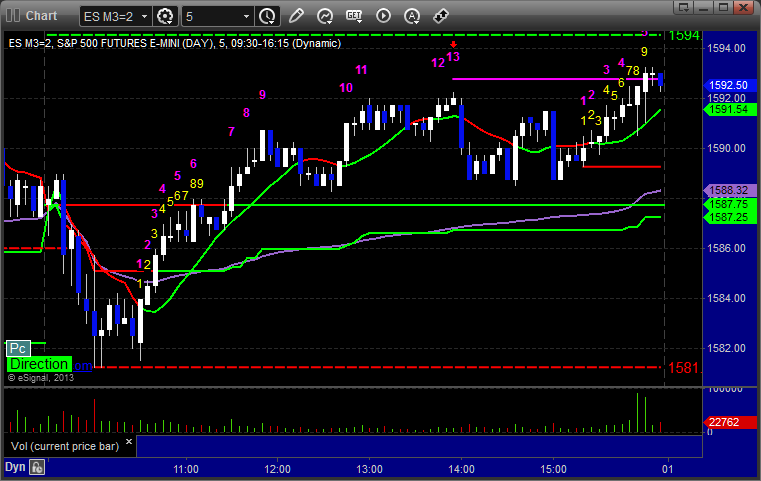
Task: Click the 1594.00 price axis label
Action: (727, 48)
